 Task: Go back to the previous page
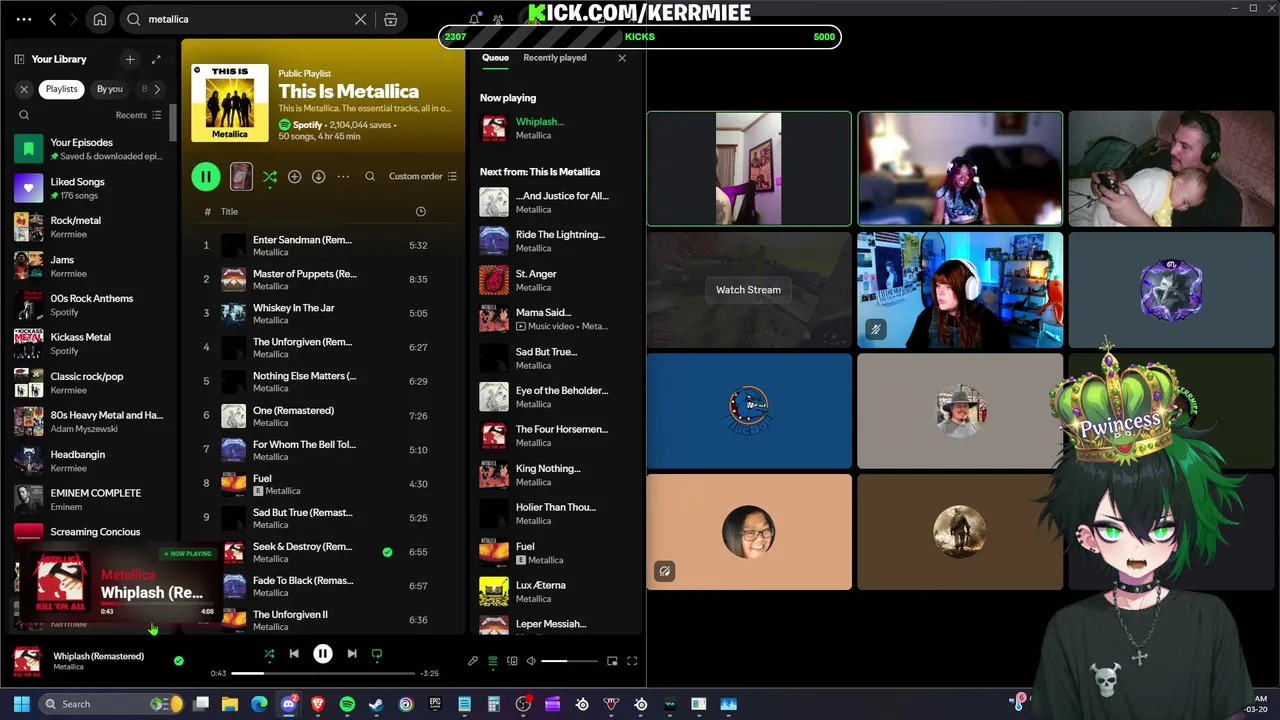coord(53,19)
